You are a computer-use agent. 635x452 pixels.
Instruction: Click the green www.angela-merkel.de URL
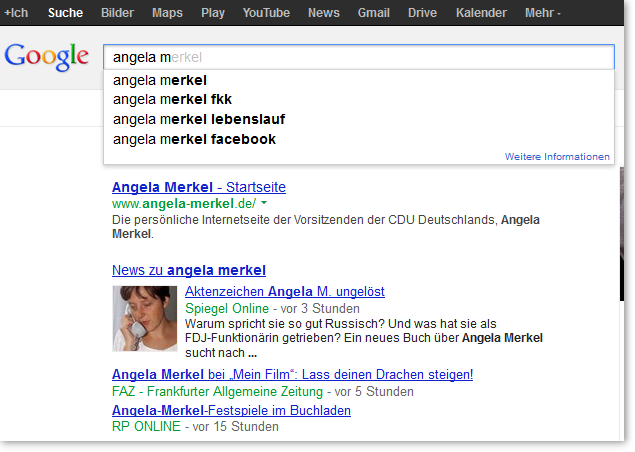click(x=184, y=203)
